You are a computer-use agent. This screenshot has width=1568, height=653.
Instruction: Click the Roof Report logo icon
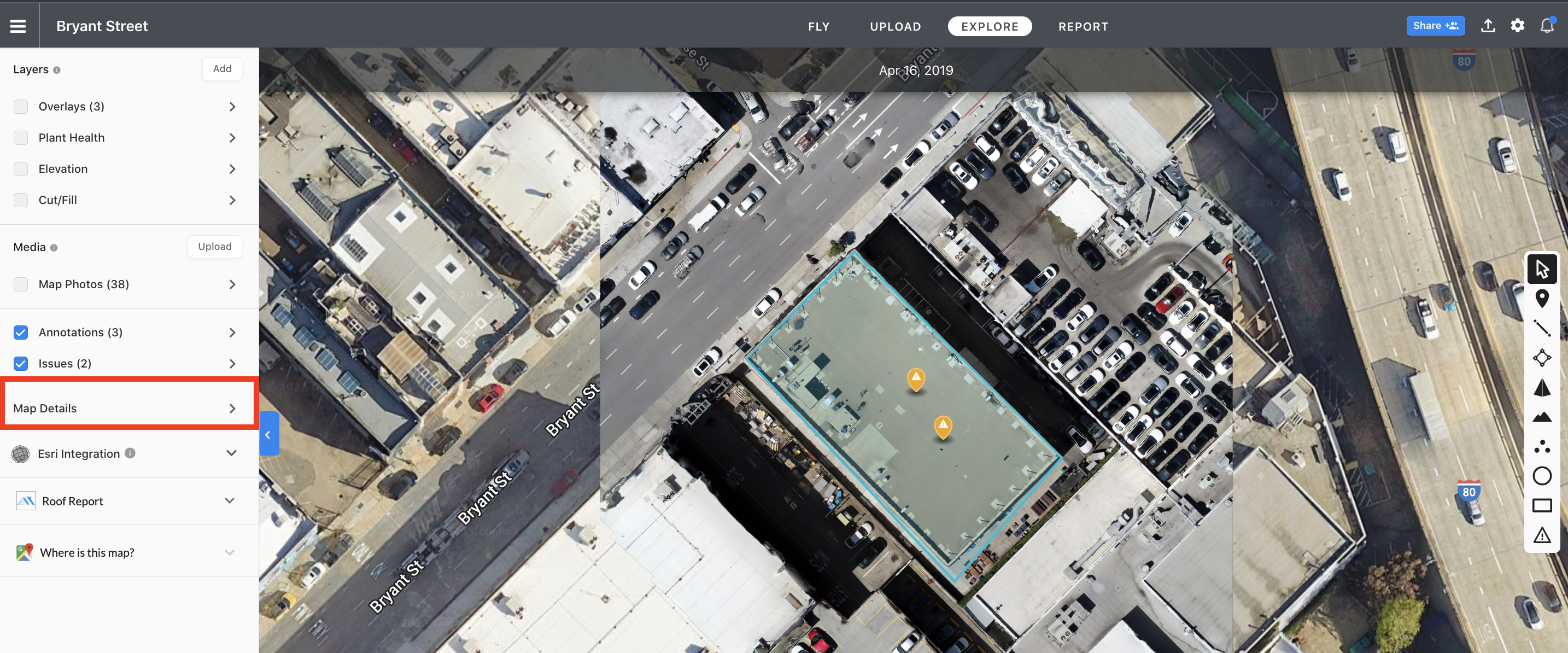(26, 501)
